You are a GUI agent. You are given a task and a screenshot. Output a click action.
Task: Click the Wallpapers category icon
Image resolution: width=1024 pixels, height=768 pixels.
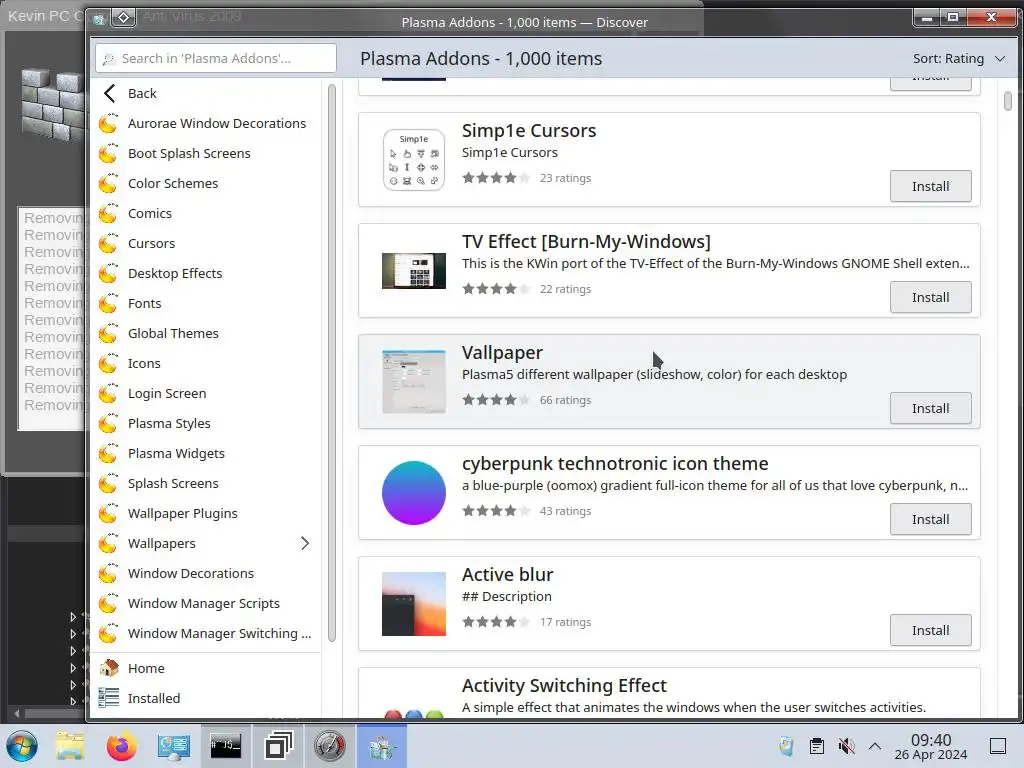coord(108,544)
